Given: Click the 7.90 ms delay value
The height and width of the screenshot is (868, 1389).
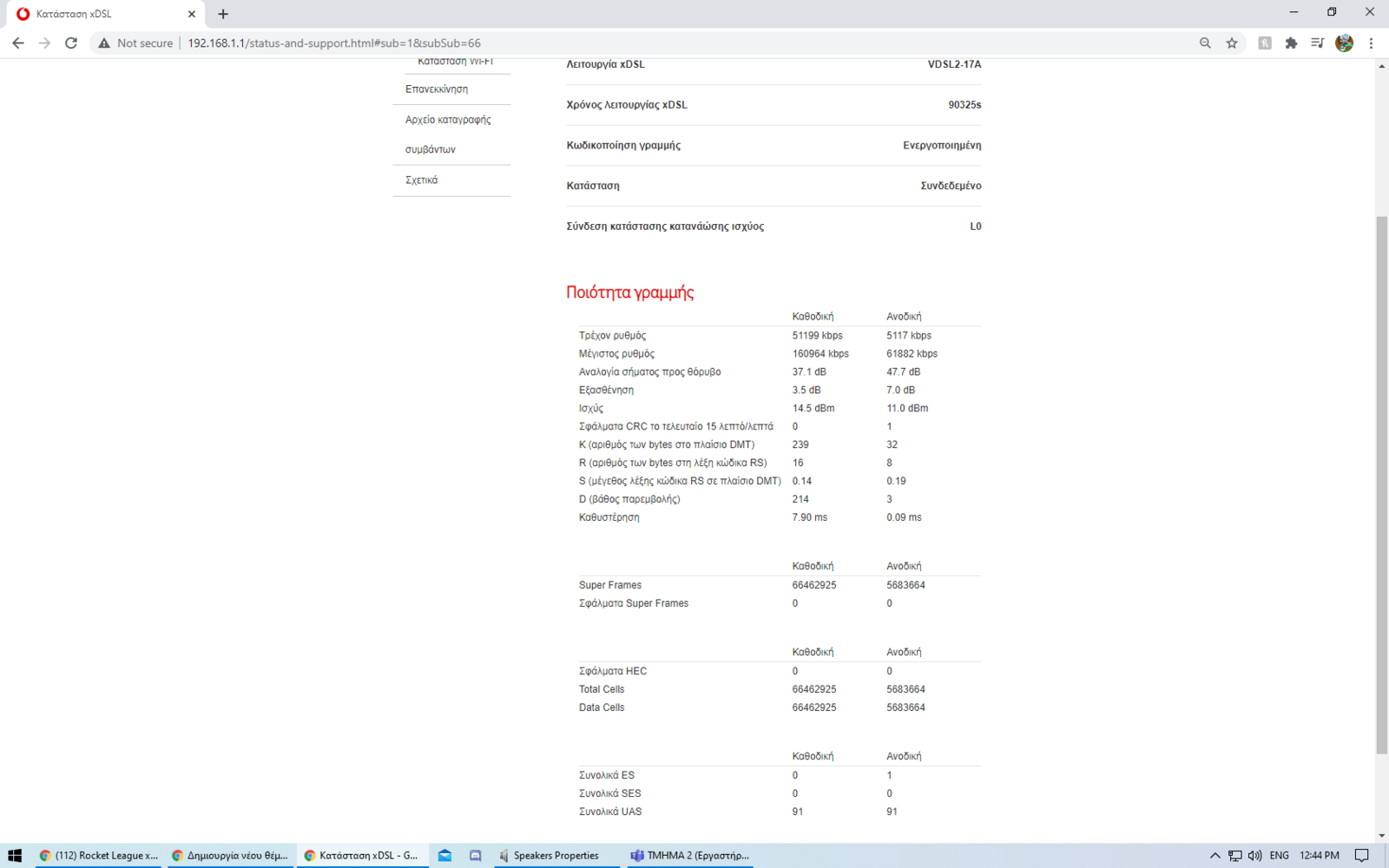Looking at the screenshot, I should [810, 517].
